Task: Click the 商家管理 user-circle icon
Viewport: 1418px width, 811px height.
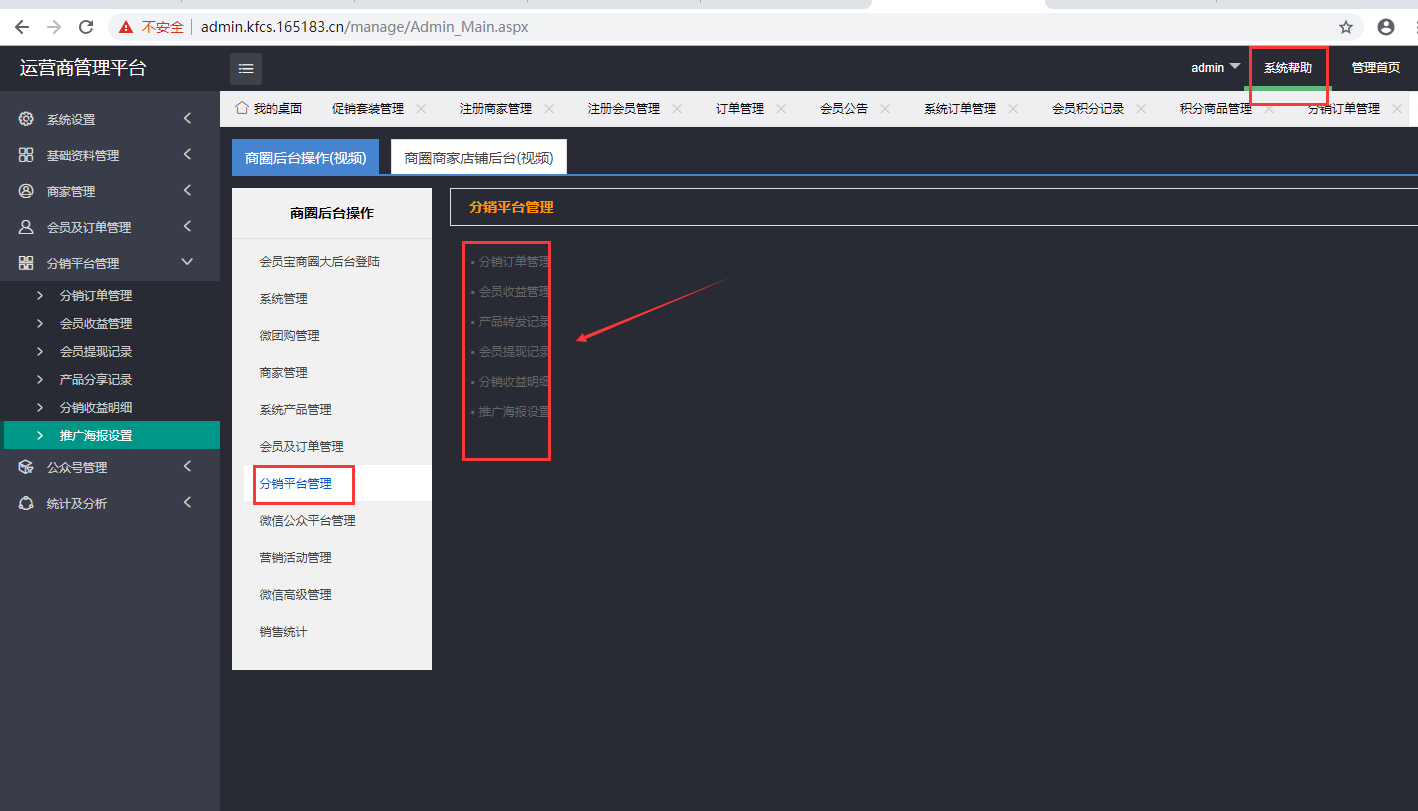Action: tap(26, 191)
